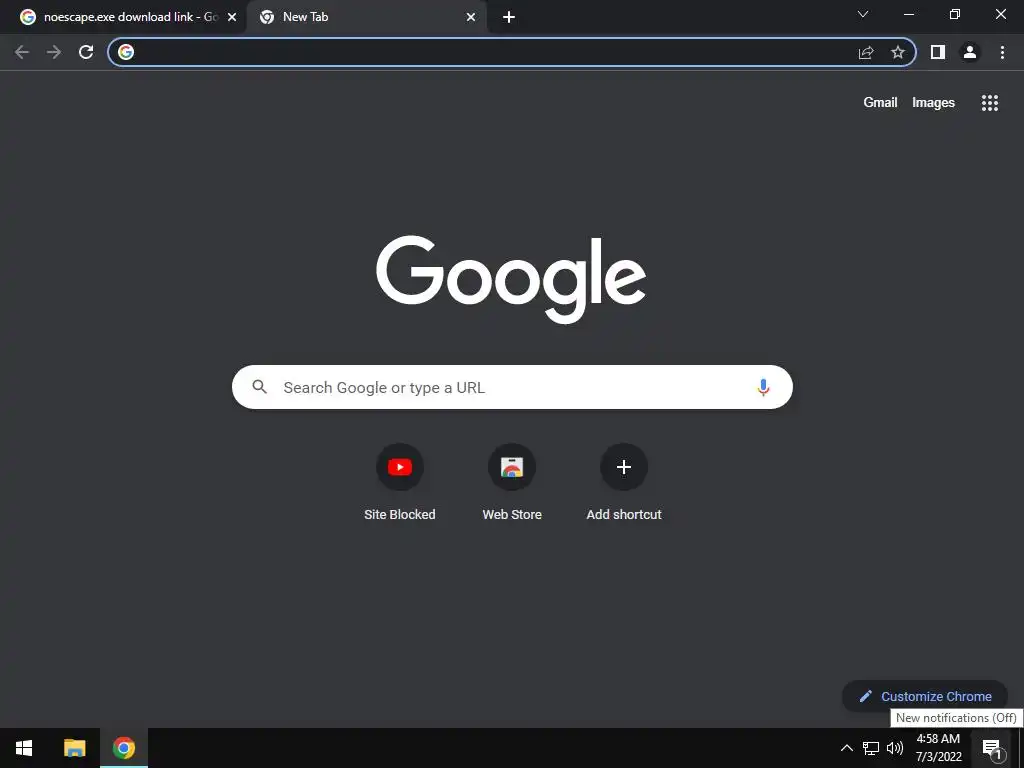Open the tab search chevron
The width and height of the screenshot is (1024, 768).
[863, 14]
